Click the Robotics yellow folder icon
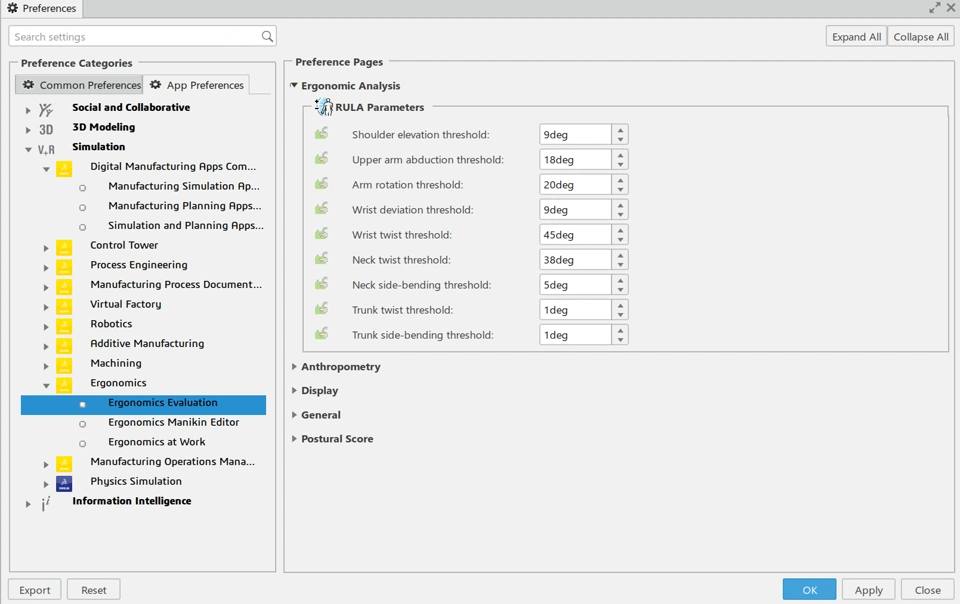960x604 pixels. click(x=64, y=325)
